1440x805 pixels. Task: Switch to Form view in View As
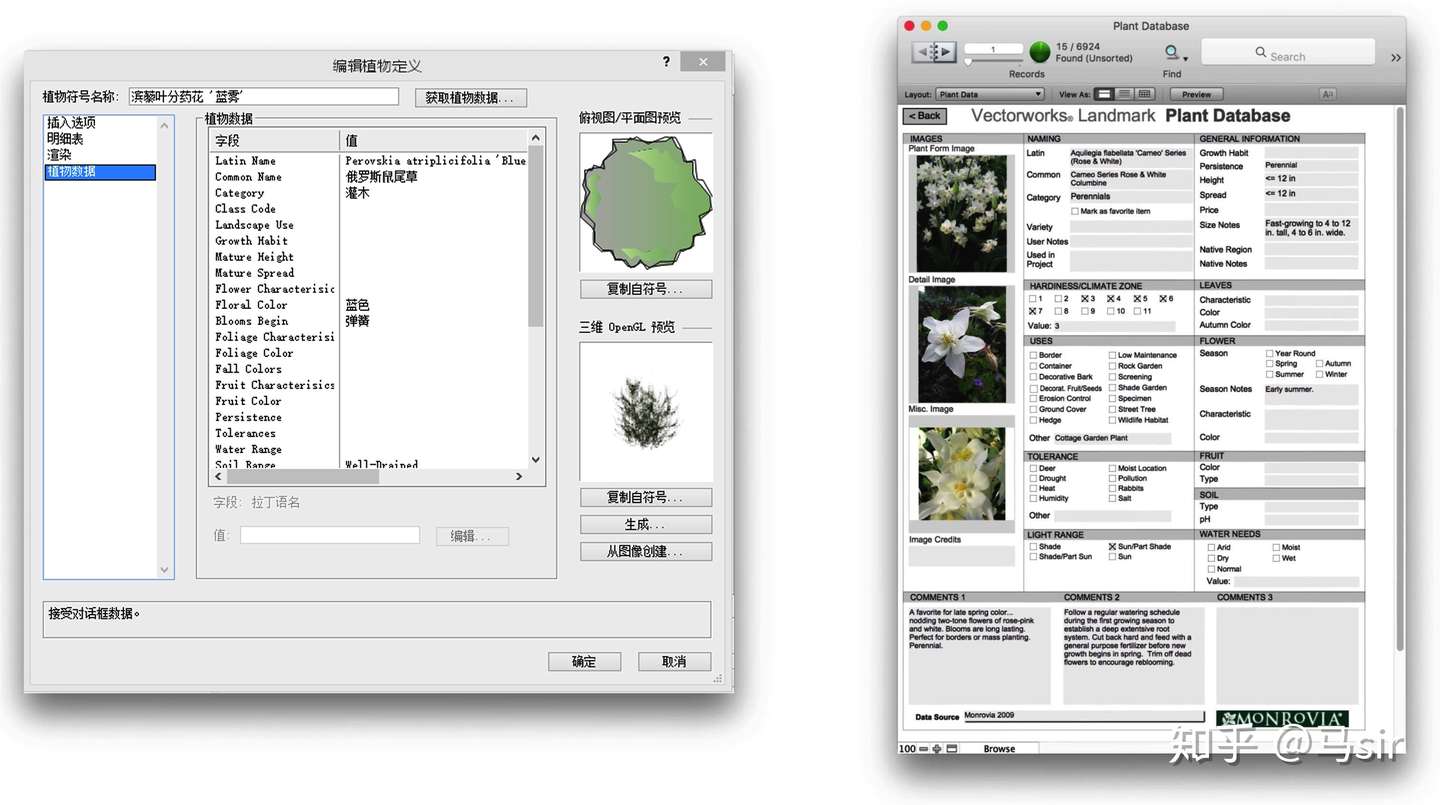(1104, 94)
